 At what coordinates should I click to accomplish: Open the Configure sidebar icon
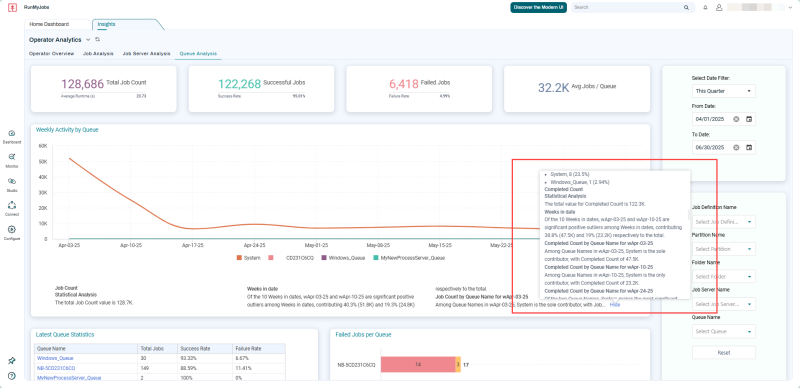coord(12,232)
